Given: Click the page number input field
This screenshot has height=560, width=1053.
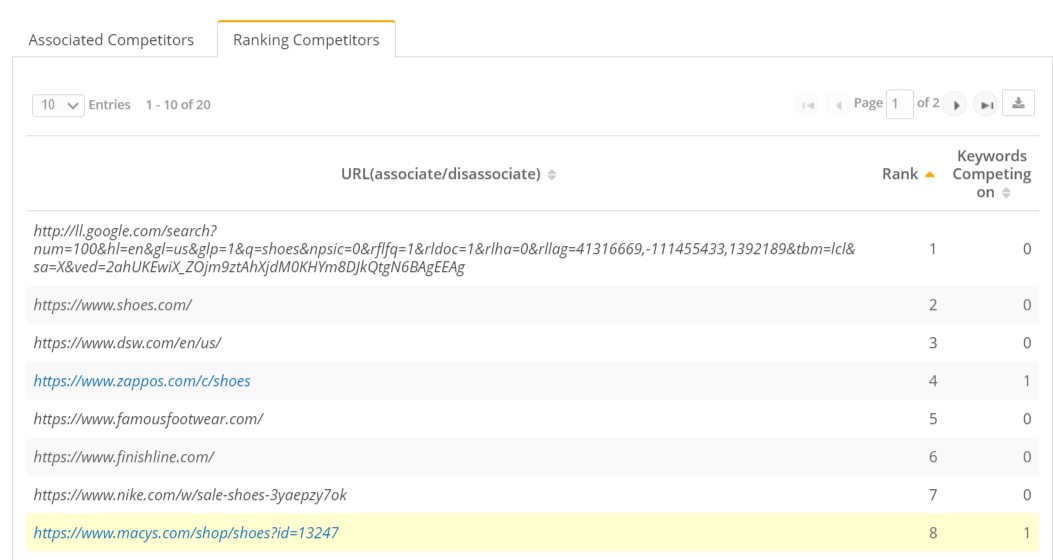Looking at the screenshot, I should coord(899,104).
